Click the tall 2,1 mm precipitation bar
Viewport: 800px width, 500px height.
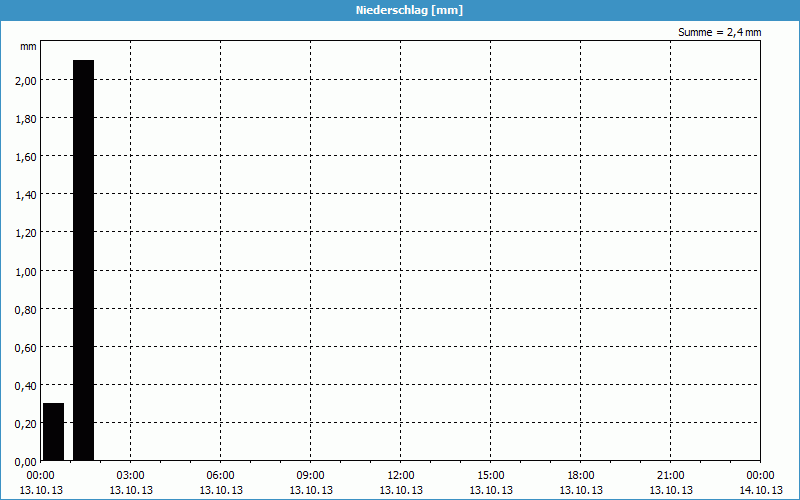[x=84, y=260]
